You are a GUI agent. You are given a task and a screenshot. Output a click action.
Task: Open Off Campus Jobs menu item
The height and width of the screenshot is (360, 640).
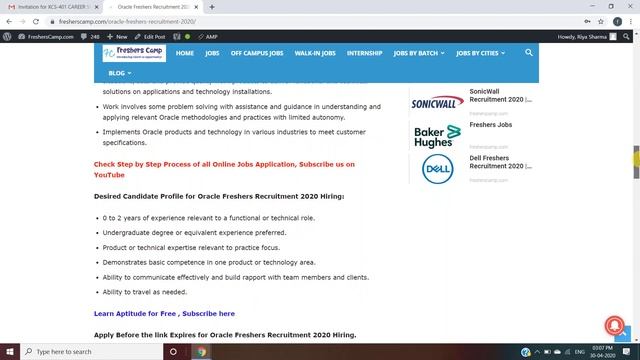[257, 53]
